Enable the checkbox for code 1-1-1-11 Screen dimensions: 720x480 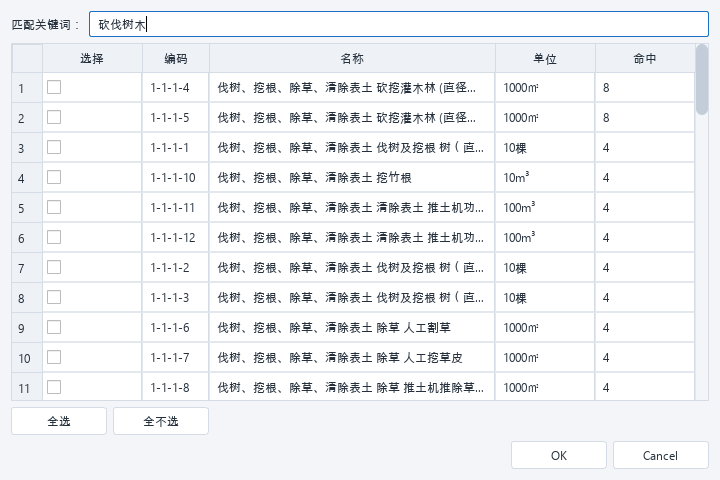54,207
